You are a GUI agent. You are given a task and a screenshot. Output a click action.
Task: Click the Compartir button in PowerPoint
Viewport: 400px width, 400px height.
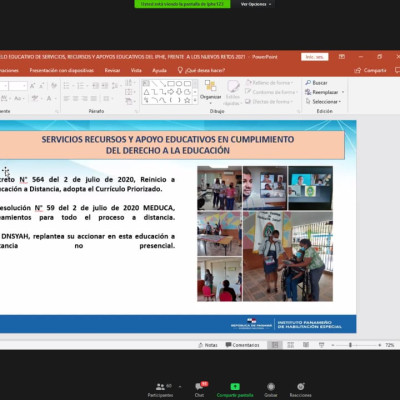[x=370, y=70]
